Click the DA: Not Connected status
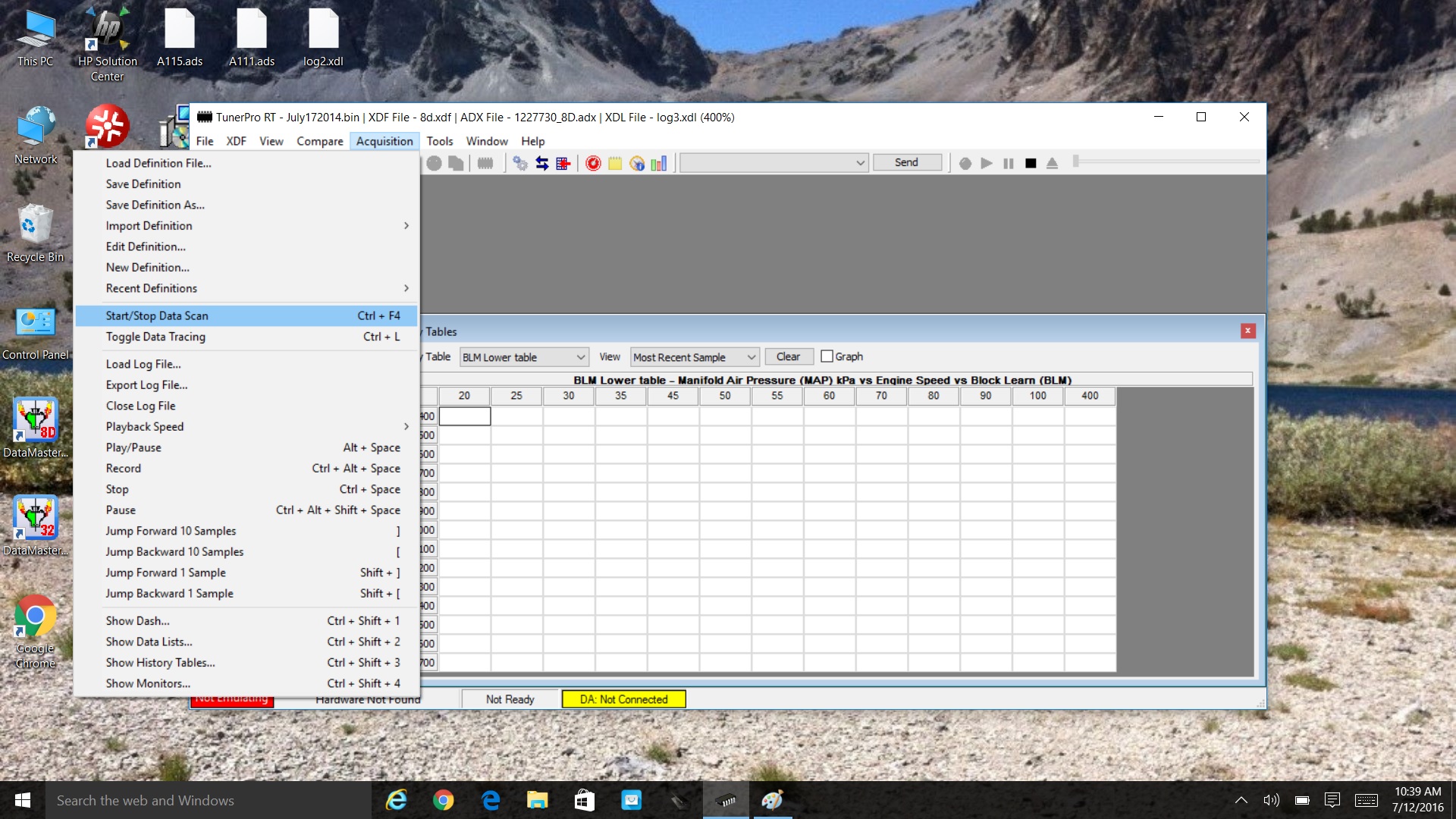 pyautogui.click(x=624, y=699)
